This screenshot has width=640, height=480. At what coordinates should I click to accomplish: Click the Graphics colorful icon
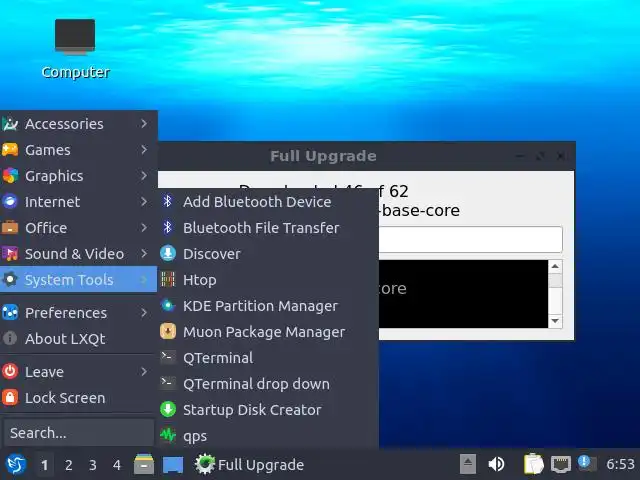tap(10, 176)
